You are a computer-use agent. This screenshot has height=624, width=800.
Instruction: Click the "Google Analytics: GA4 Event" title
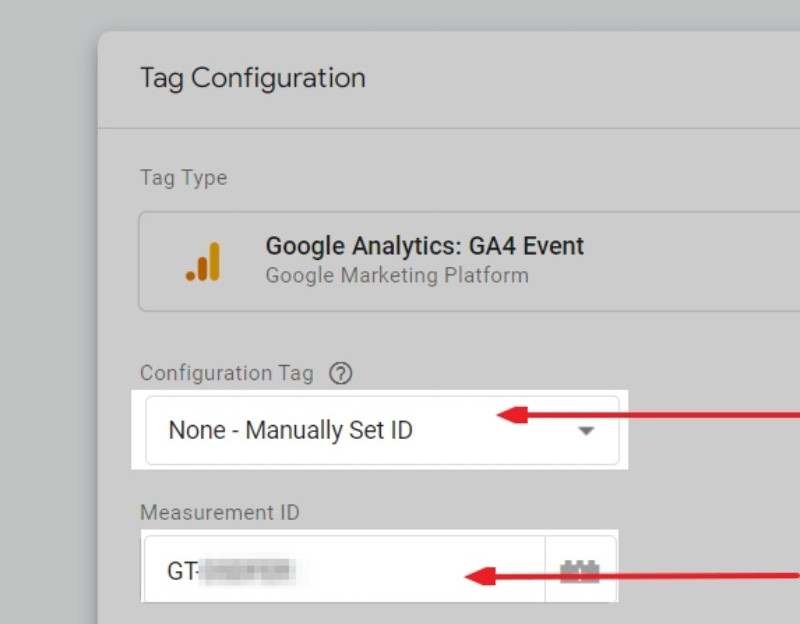click(424, 246)
